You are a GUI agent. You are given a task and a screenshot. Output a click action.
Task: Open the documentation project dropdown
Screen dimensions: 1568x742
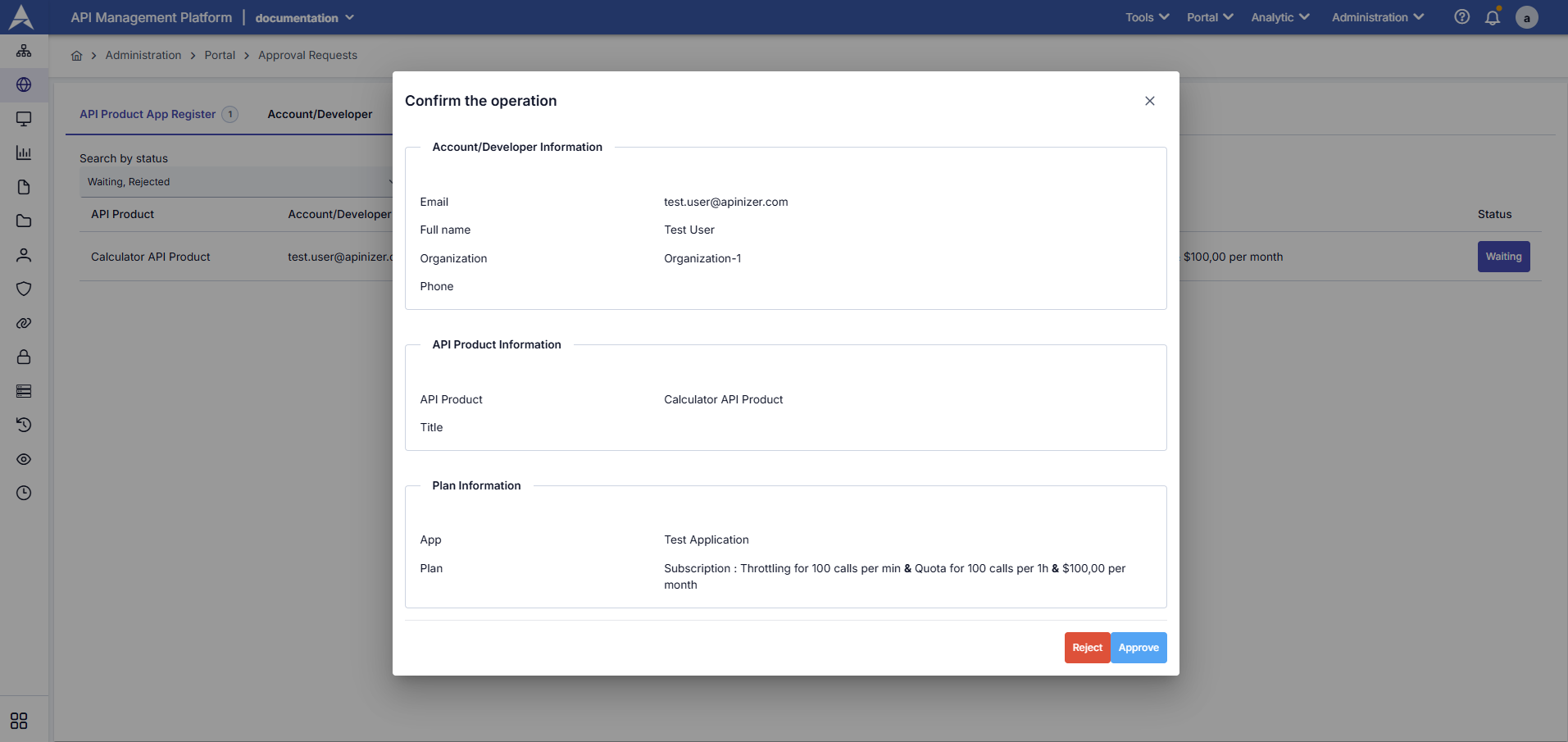coord(304,17)
